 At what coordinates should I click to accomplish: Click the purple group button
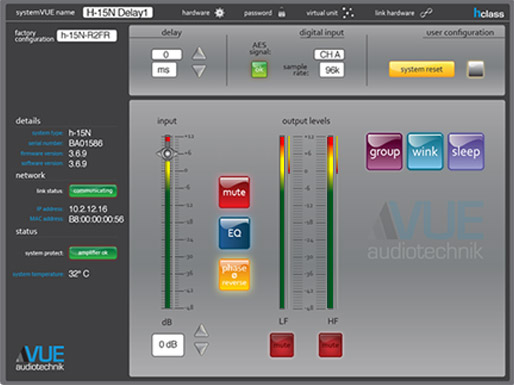384,152
